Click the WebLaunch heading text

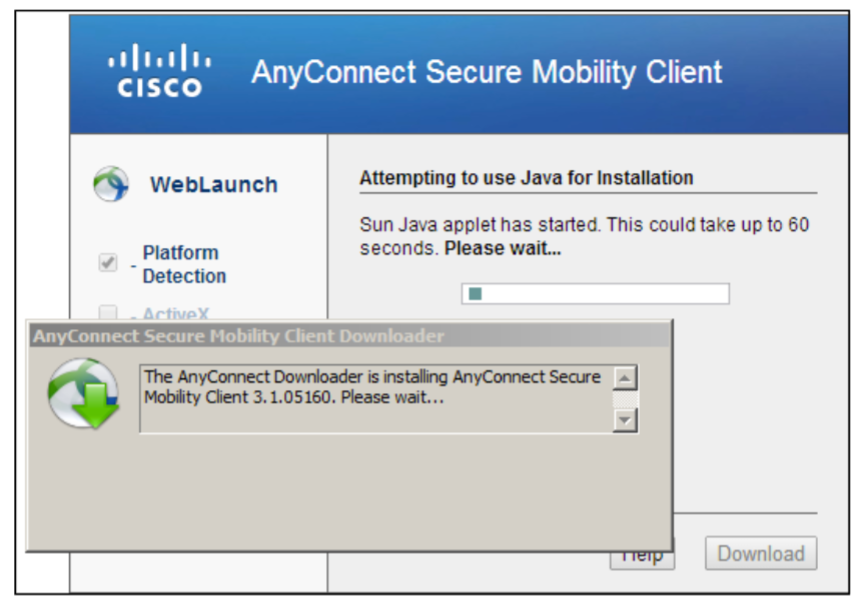(x=214, y=185)
